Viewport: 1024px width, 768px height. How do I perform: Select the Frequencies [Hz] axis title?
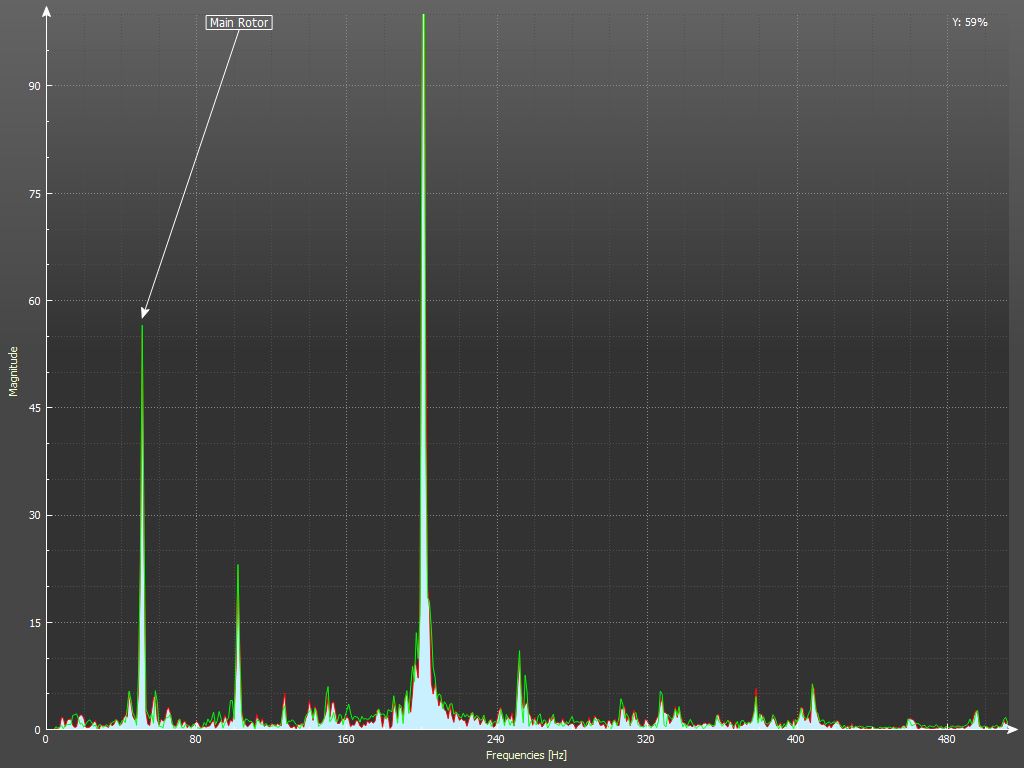click(x=527, y=755)
